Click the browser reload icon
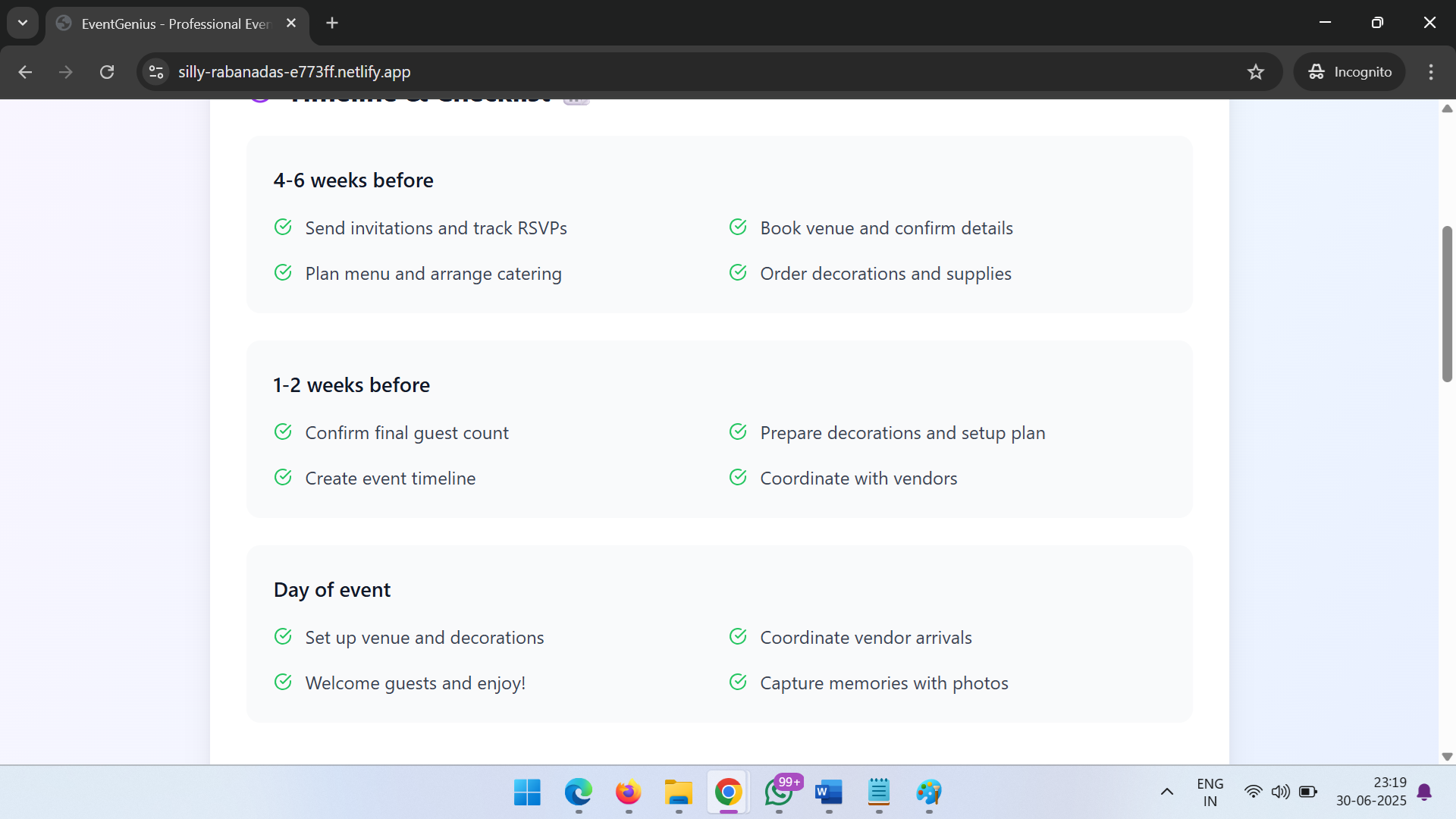This screenshot has width=1456, height=819. click(107, 72)
